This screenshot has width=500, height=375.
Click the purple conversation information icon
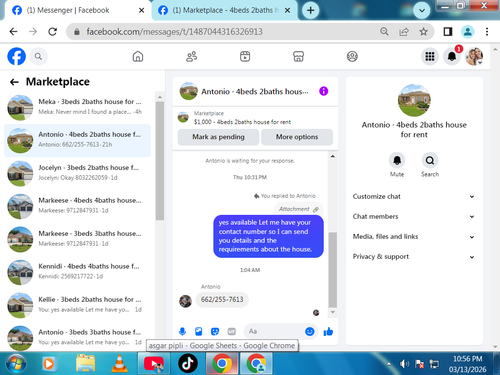(x=323, y=91)
